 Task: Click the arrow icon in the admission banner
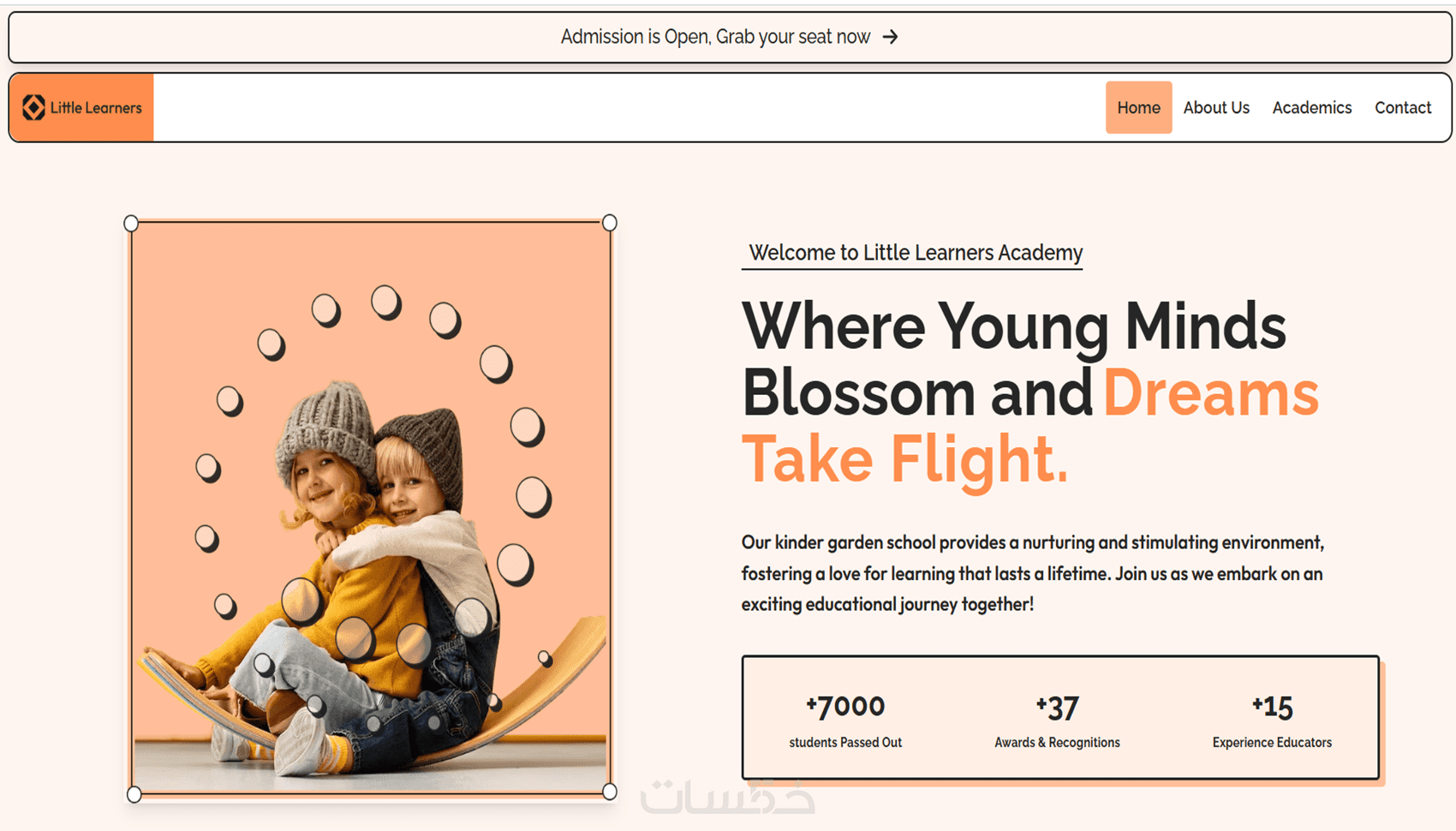pos(891,37)
